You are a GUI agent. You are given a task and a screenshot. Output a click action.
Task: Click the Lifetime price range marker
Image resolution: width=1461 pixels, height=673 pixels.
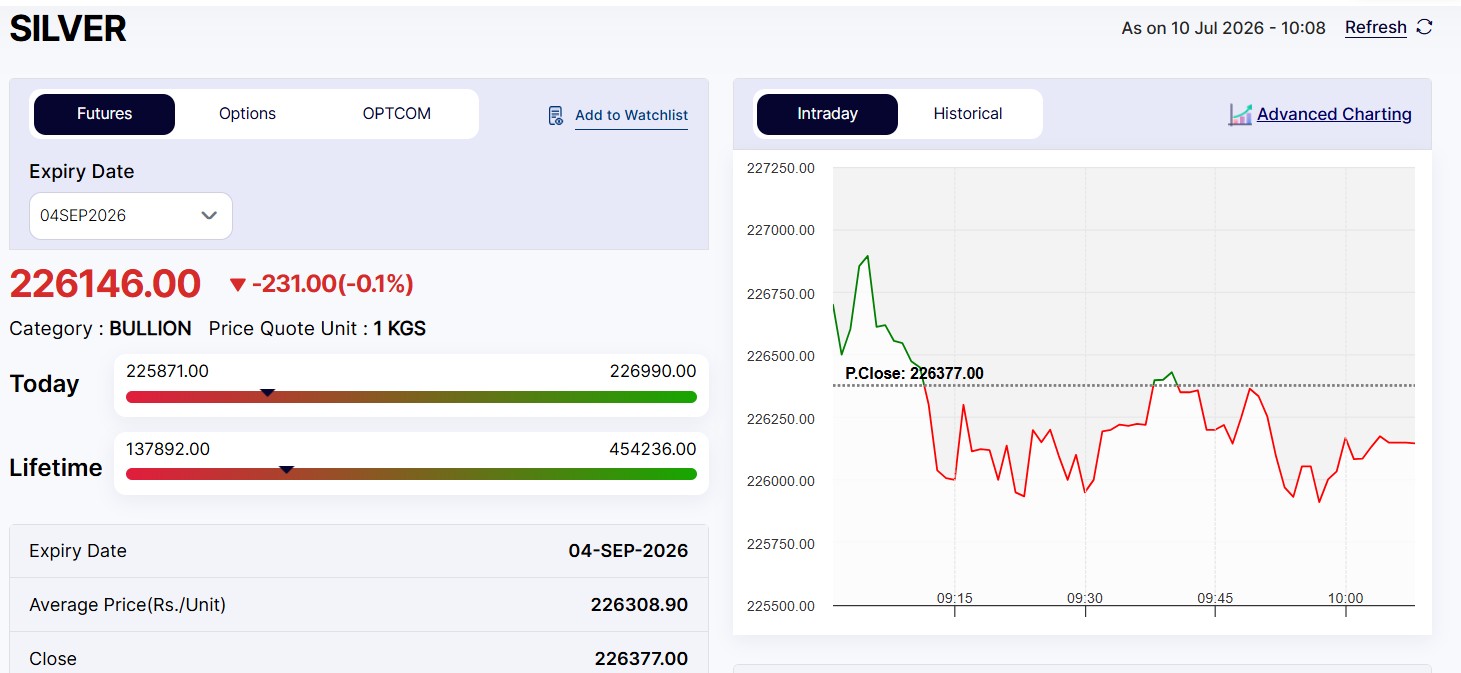coord(286,469)
